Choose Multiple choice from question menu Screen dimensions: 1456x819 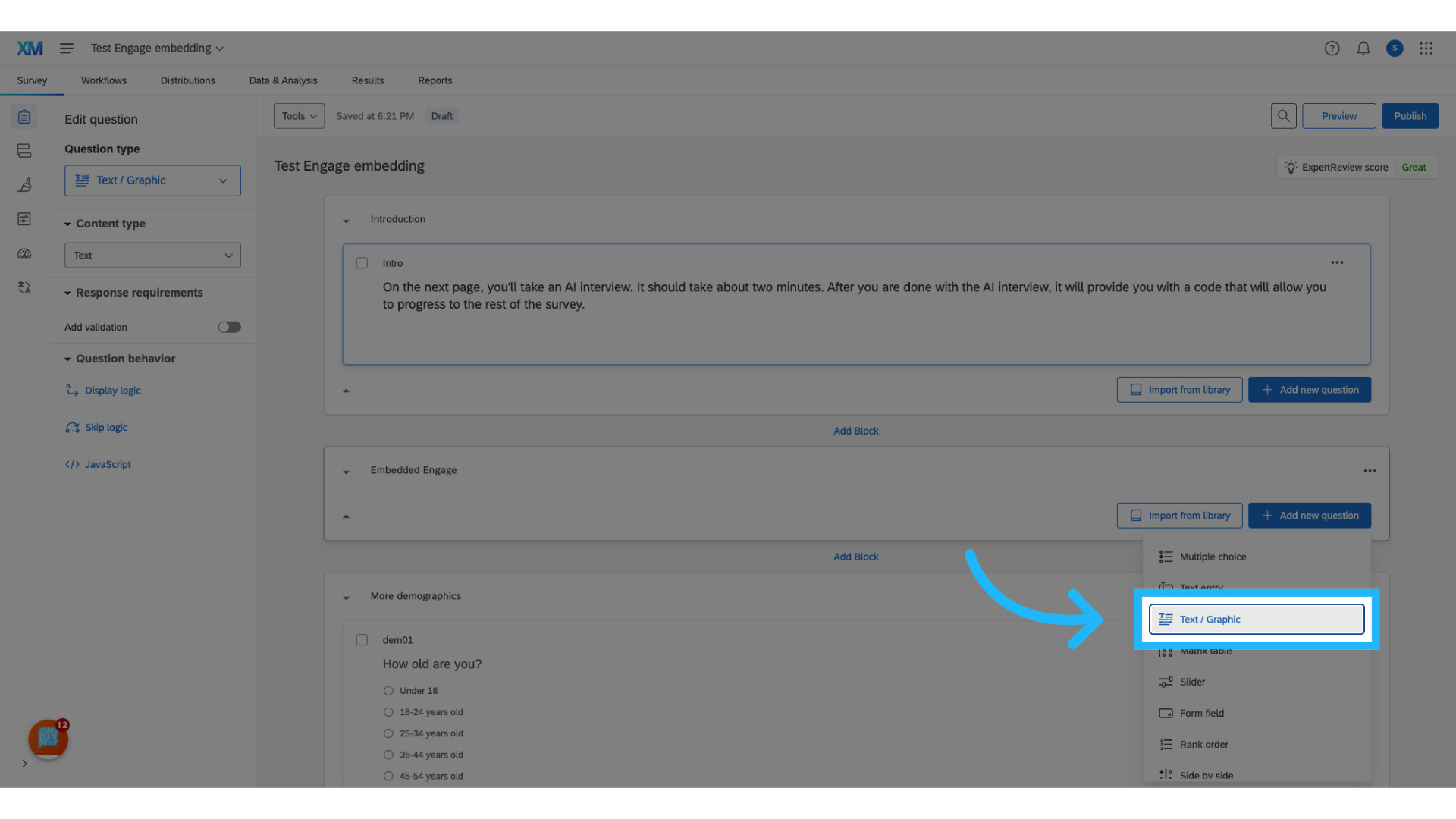click(x=1257, y=557)
